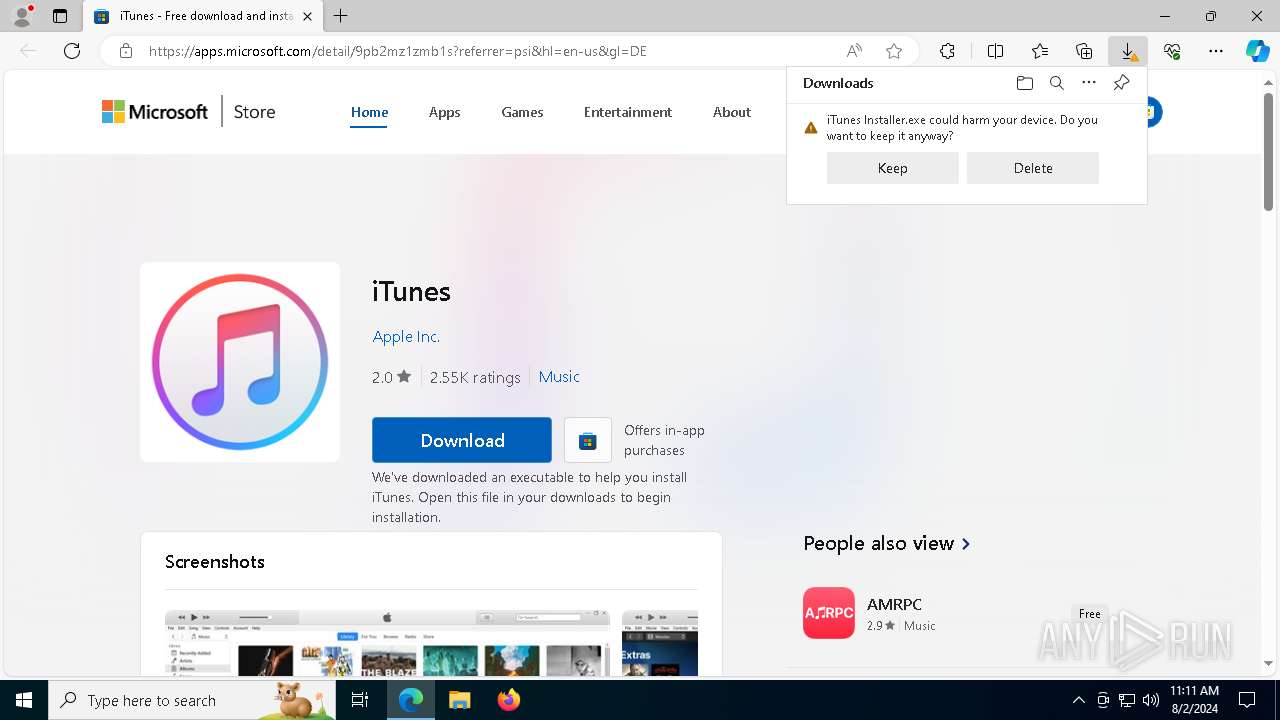Viewport: 1280px width, 720px height.
Task: Launch Firefox from taskbar
Action: pos(508,700)
